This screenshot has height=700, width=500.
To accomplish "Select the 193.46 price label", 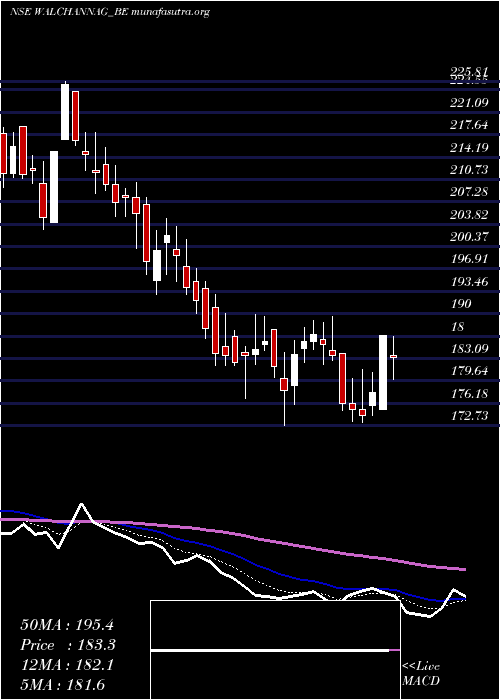I will [469, 282].
